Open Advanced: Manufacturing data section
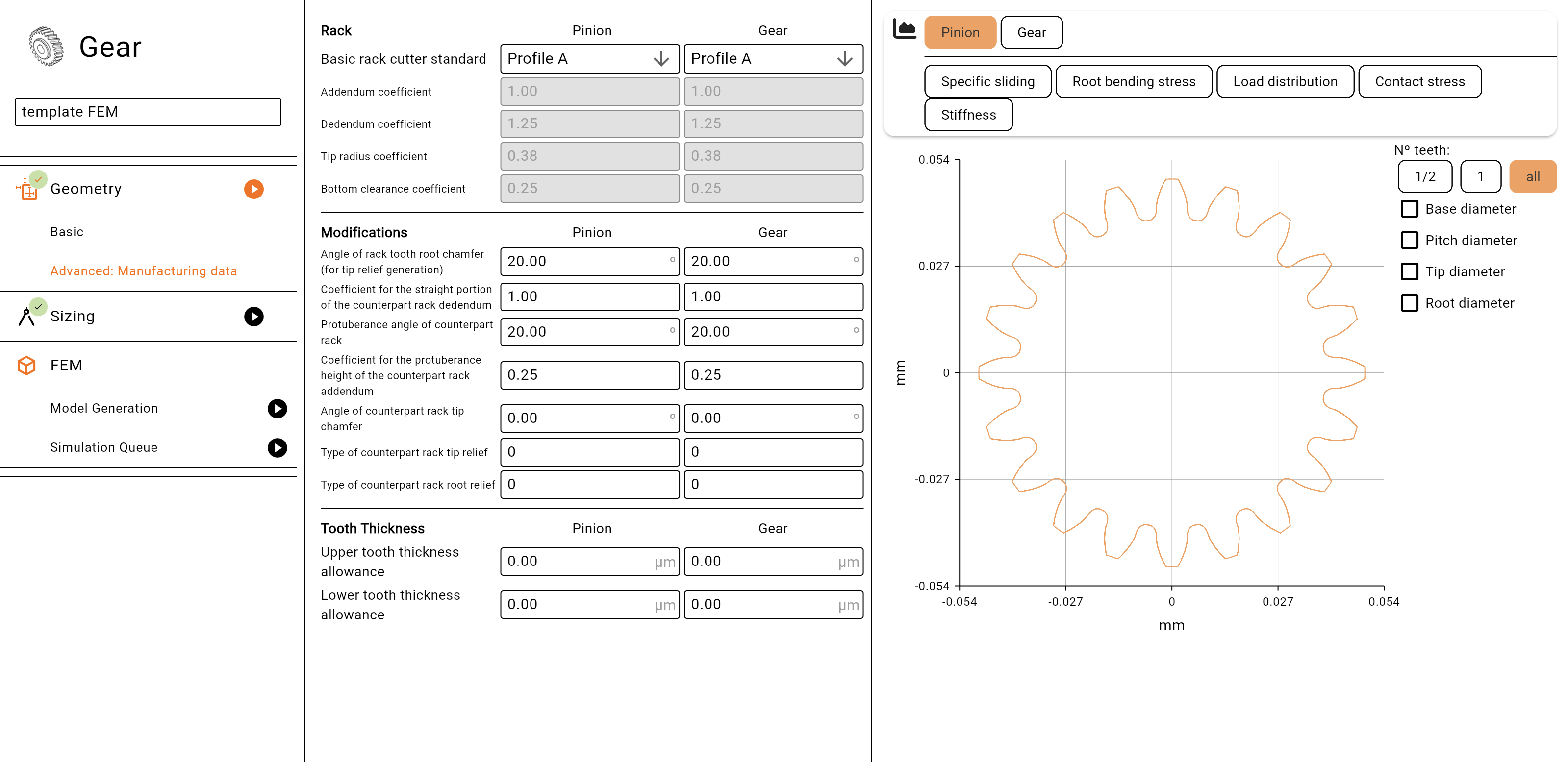This screenshot has height=762, width=1568. pyautogui.click(x=144, y=271)
